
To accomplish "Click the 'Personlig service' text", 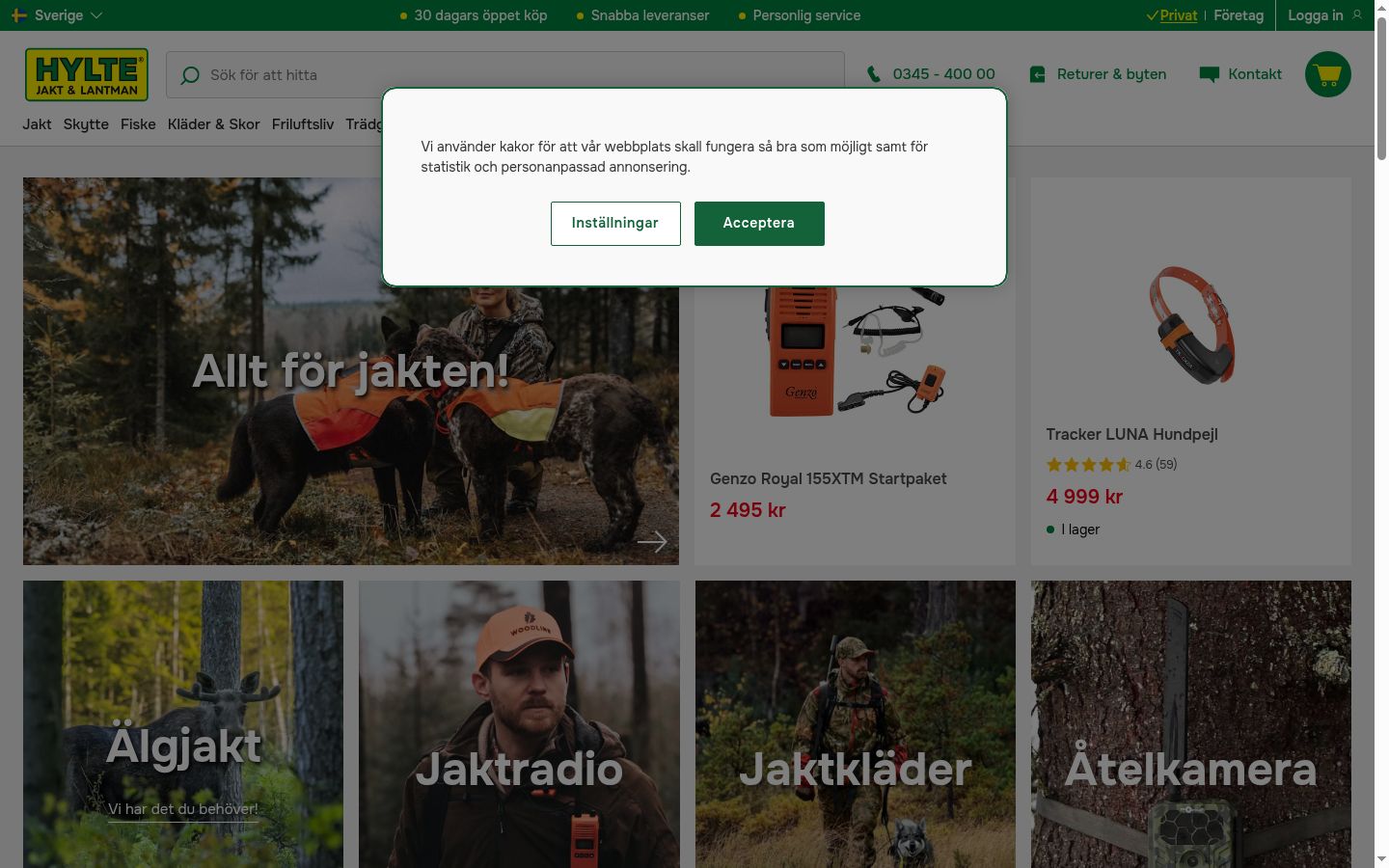I will click(806, 15).
